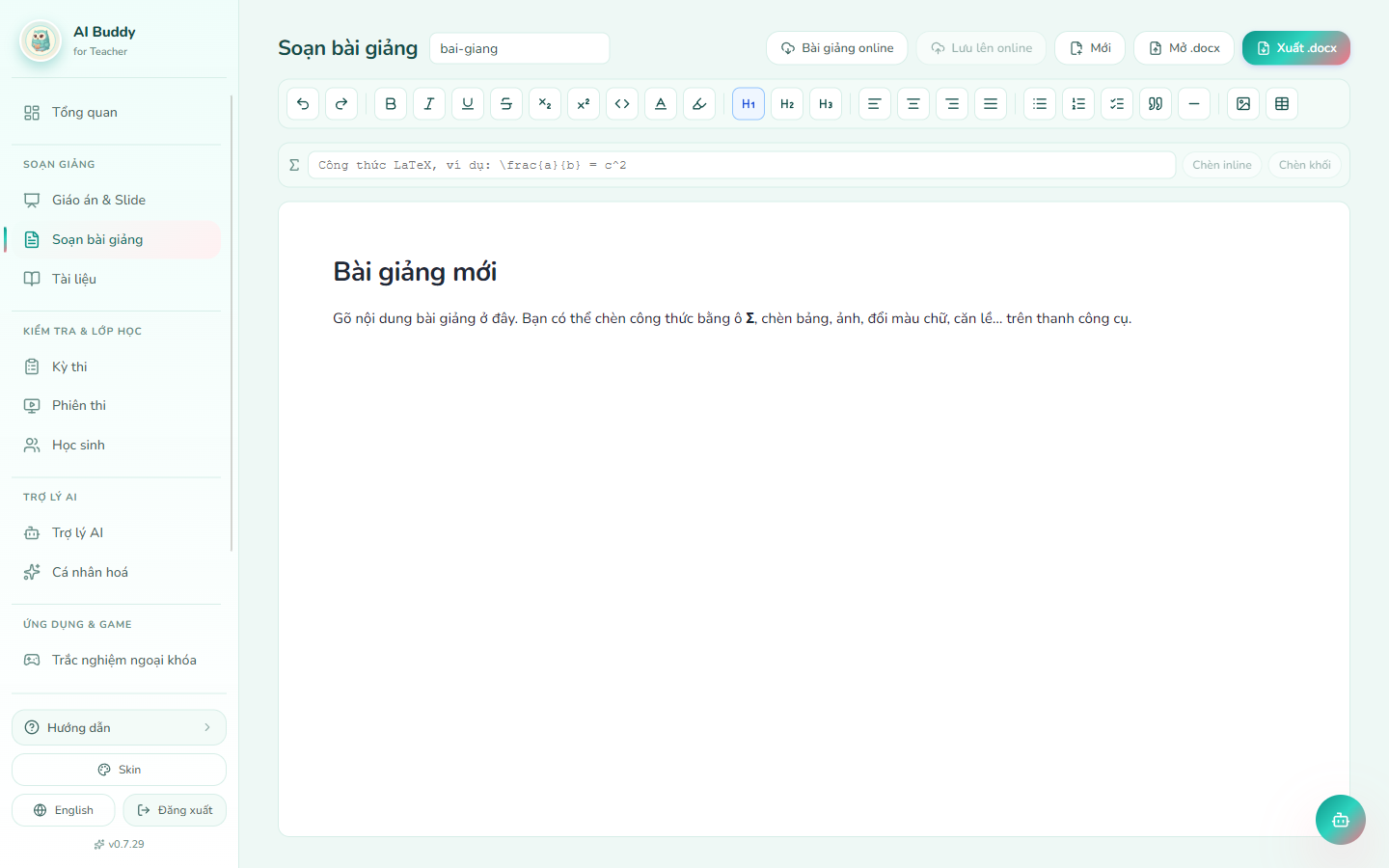Click the bai-giang file name field

click(x=519, y=48)
